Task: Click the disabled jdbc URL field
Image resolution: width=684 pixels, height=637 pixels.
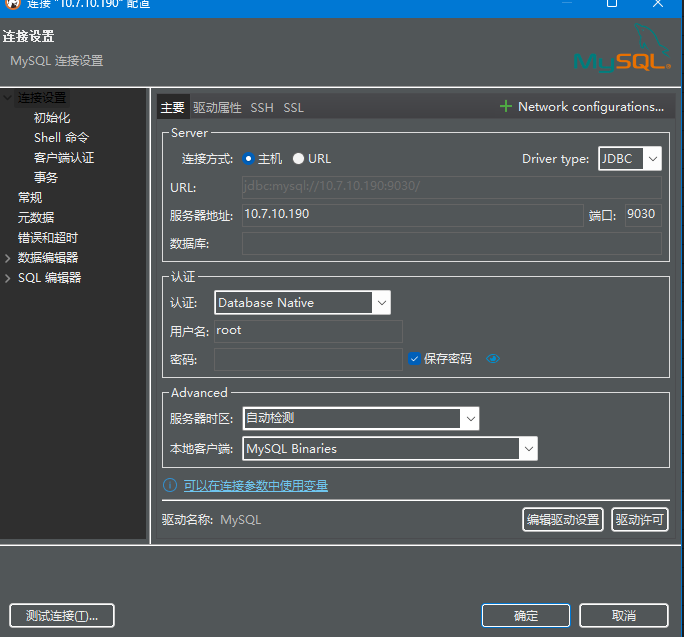Action: pyautogui.click(x=452, y=187)
